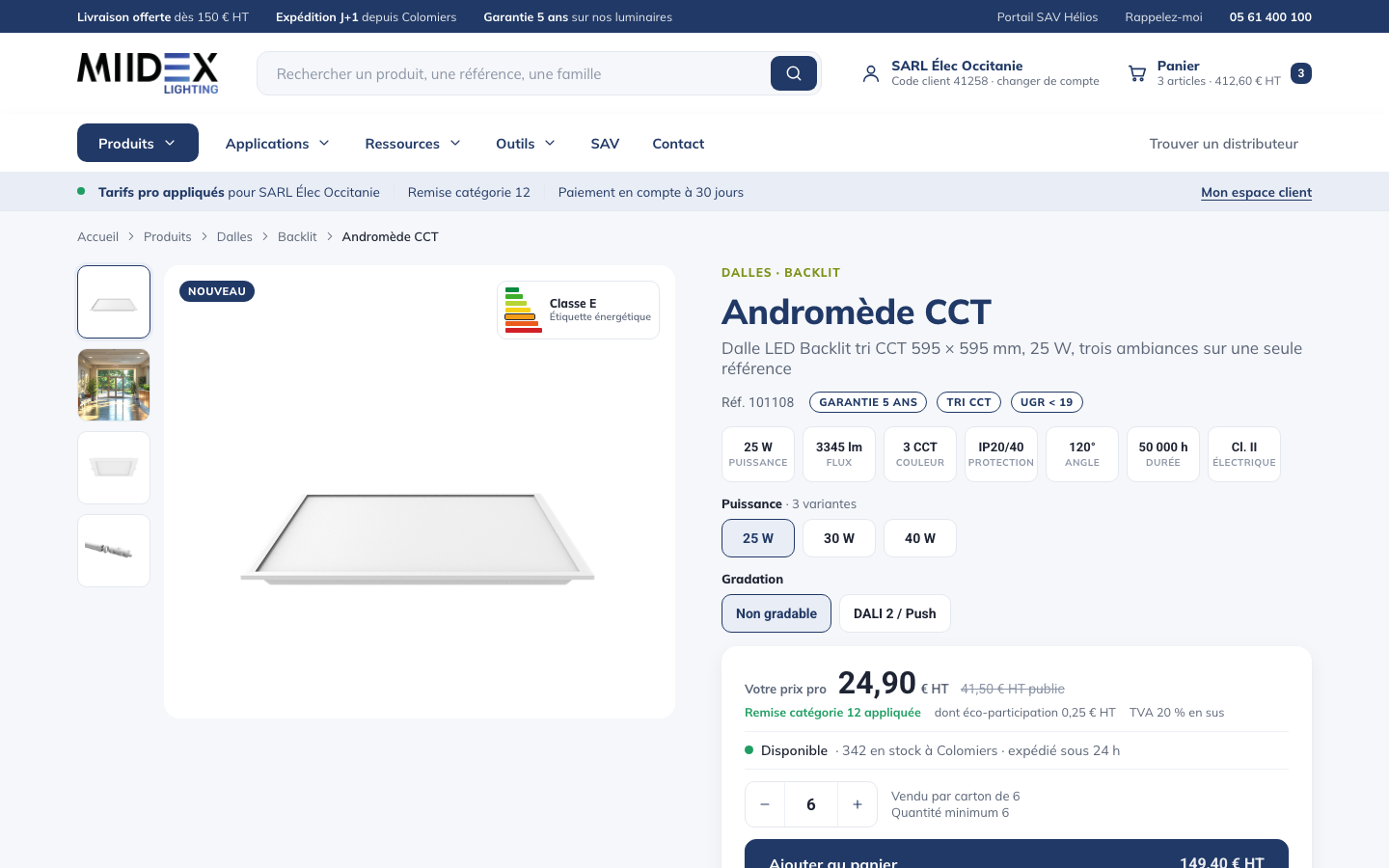Select the driver accessory thumbnail
The width and height of the screenshot is (1389, 868).
click(114, 551)
